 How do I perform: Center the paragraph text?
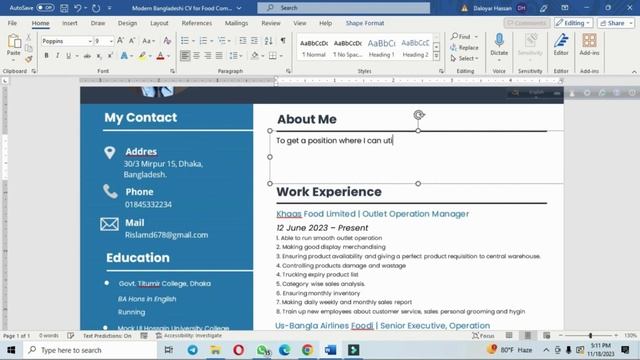(x=196, y=56)
